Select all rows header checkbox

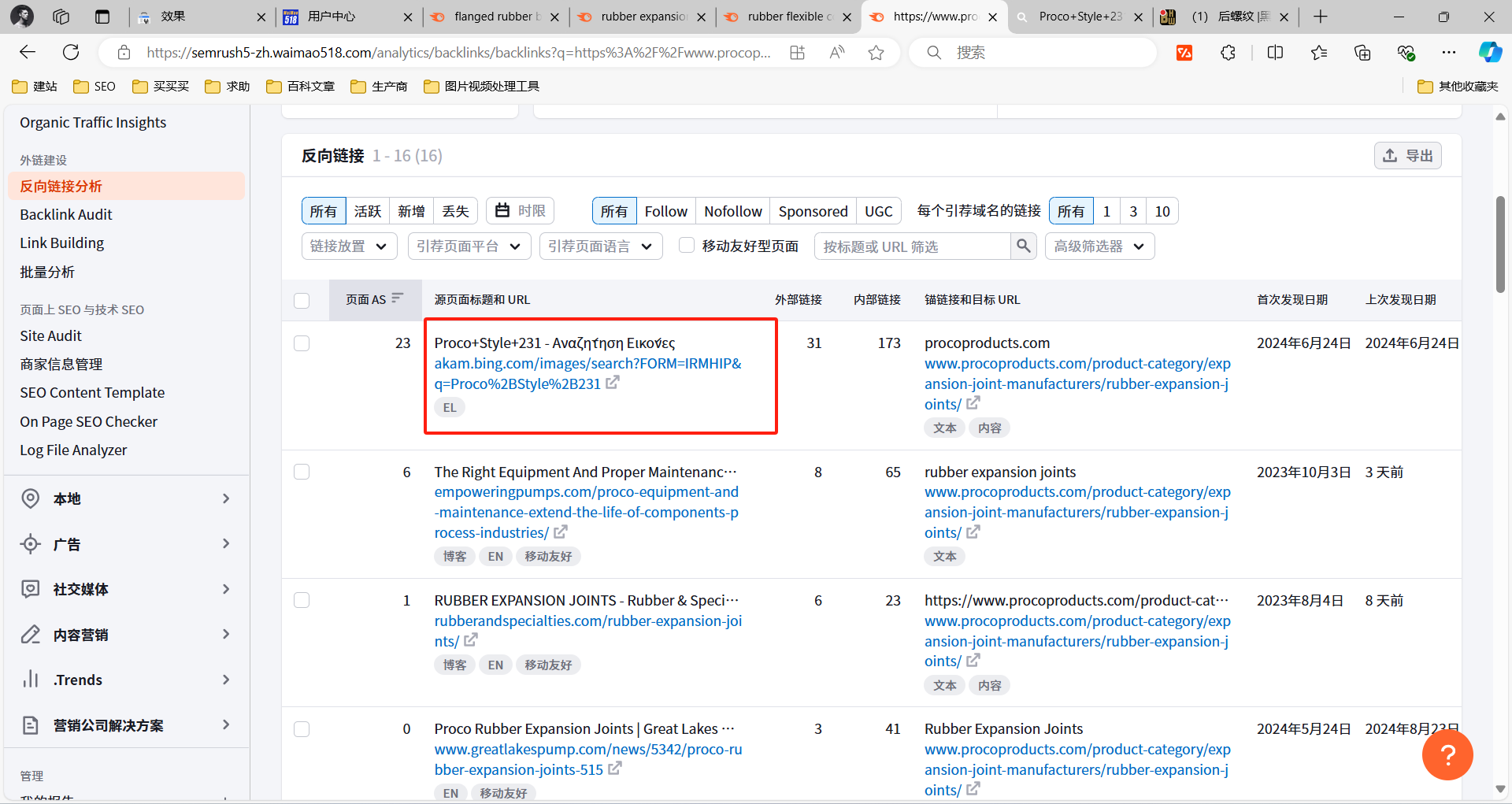[302, 301]
